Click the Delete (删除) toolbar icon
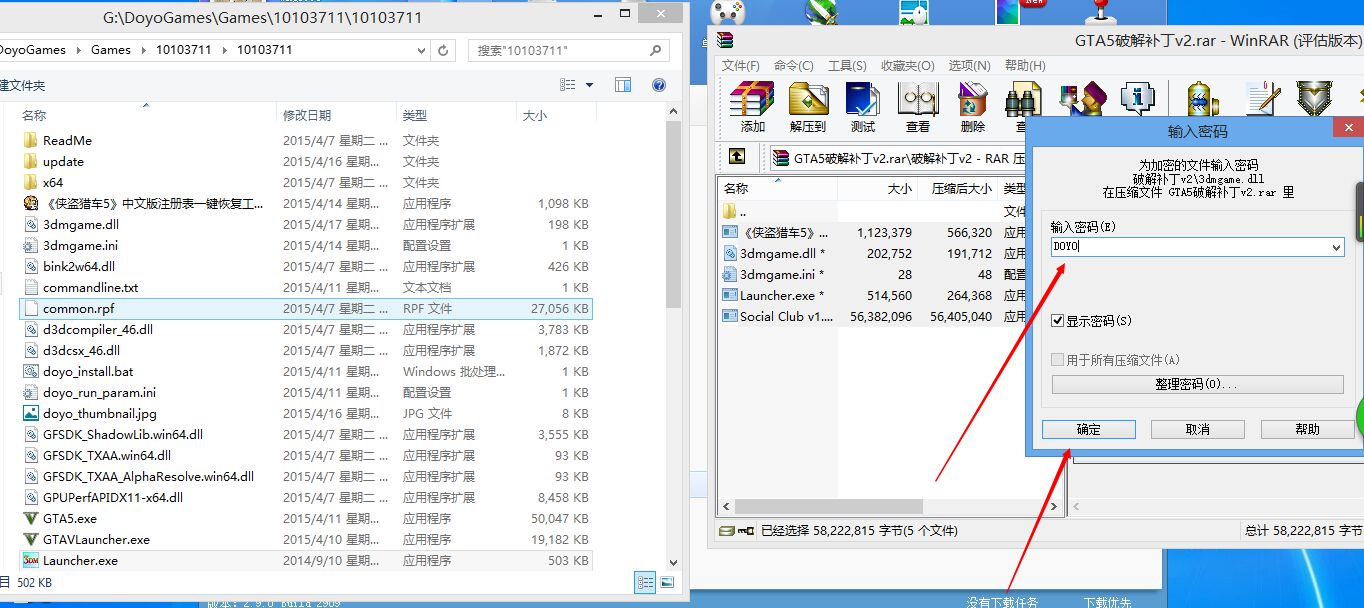 tap(972, 100)
